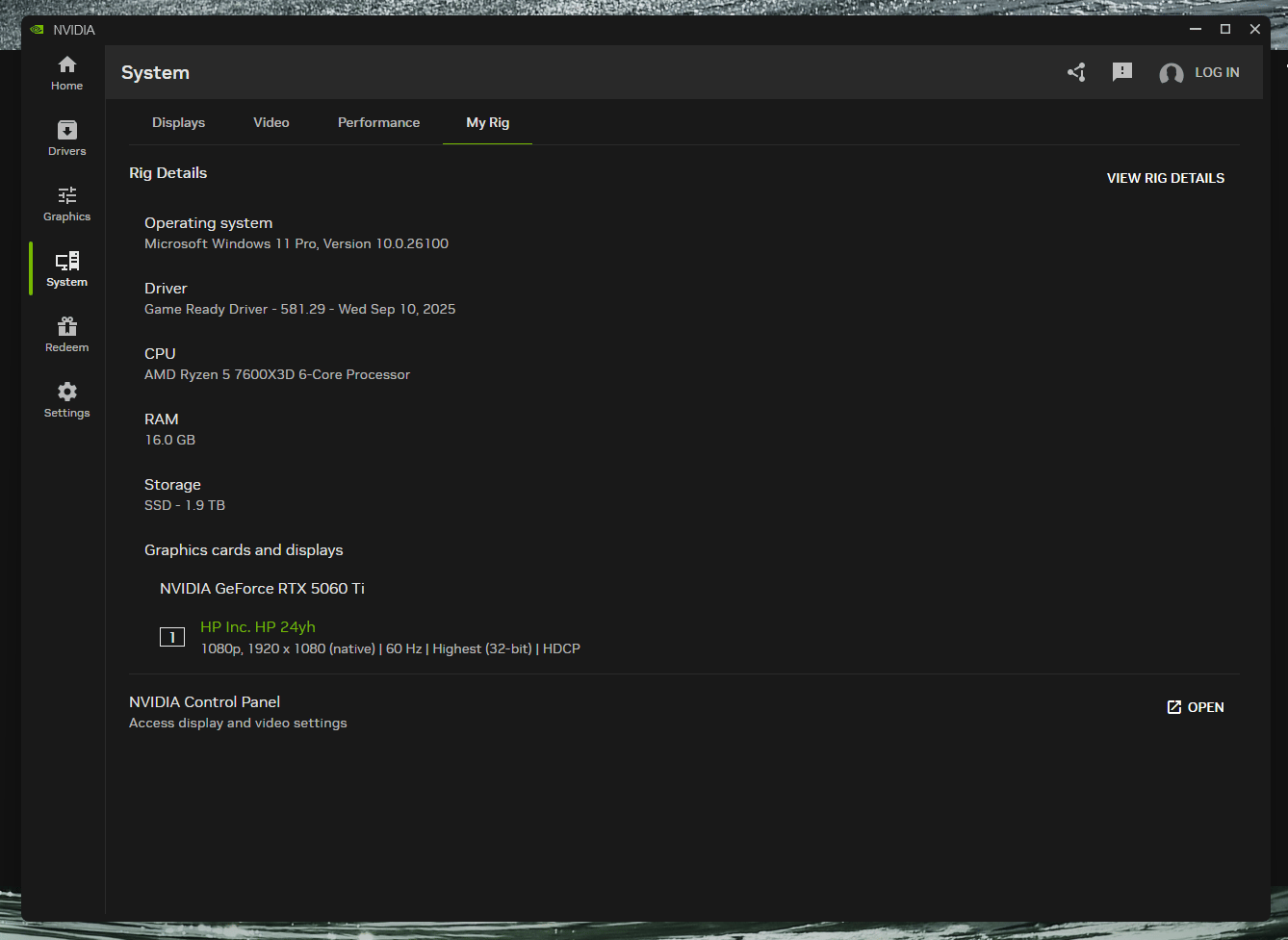Click the Graphics cards and displays label
The image size is (1288, 940).
point(244,549)
